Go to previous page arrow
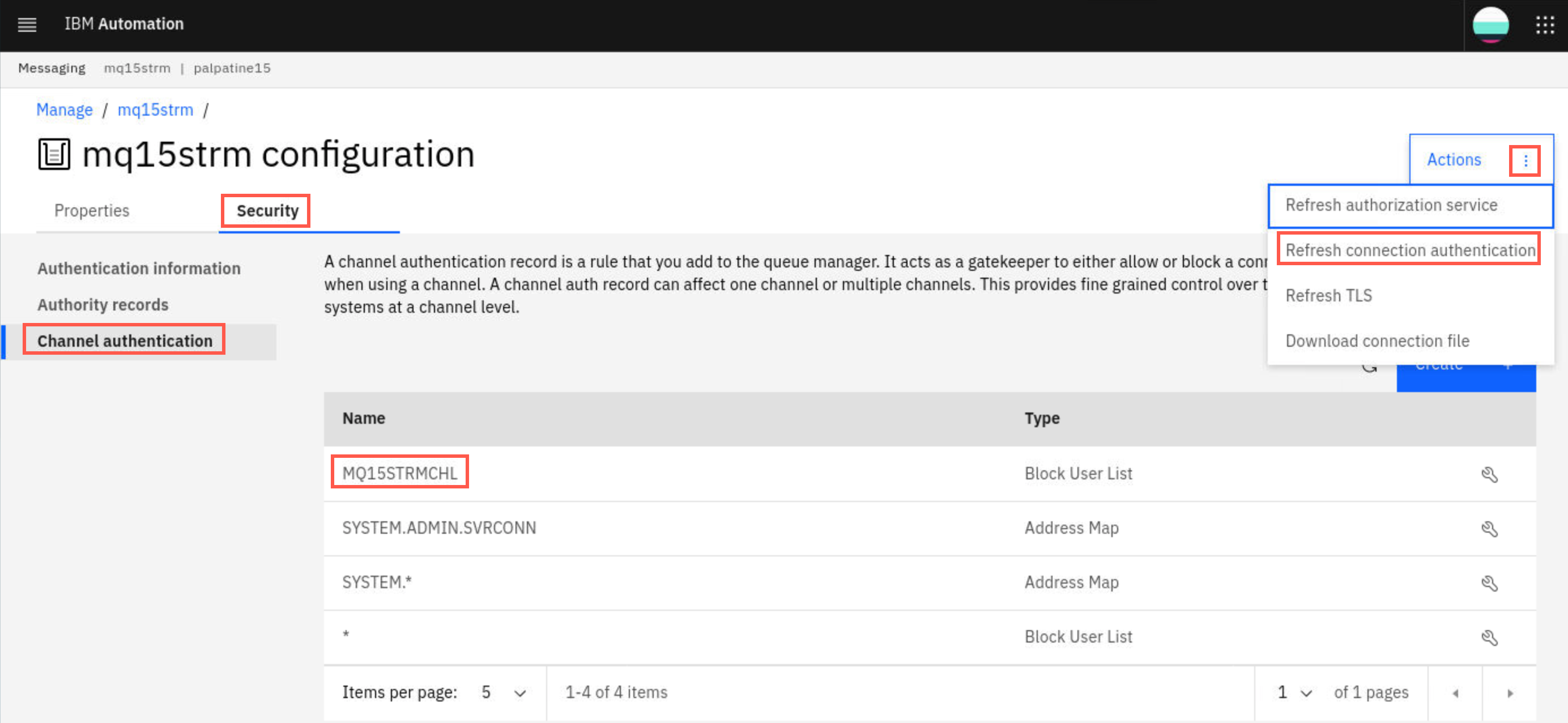The width and height of the screenshot is (1568, 723). [x=1455, y=693]
